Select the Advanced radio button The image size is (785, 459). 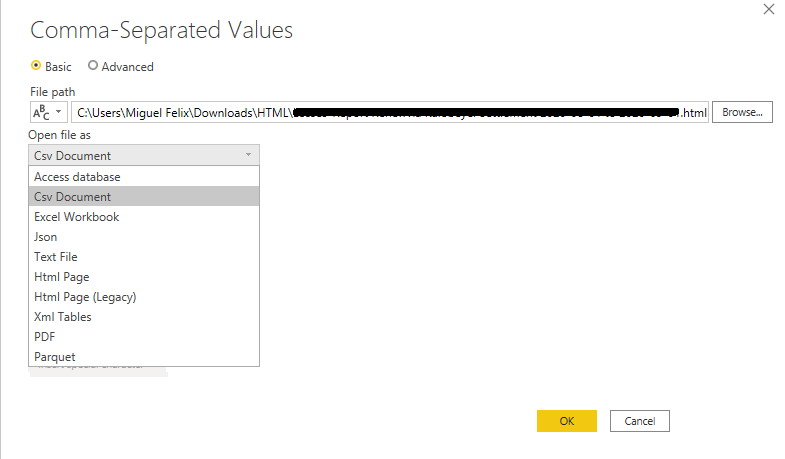93,66
